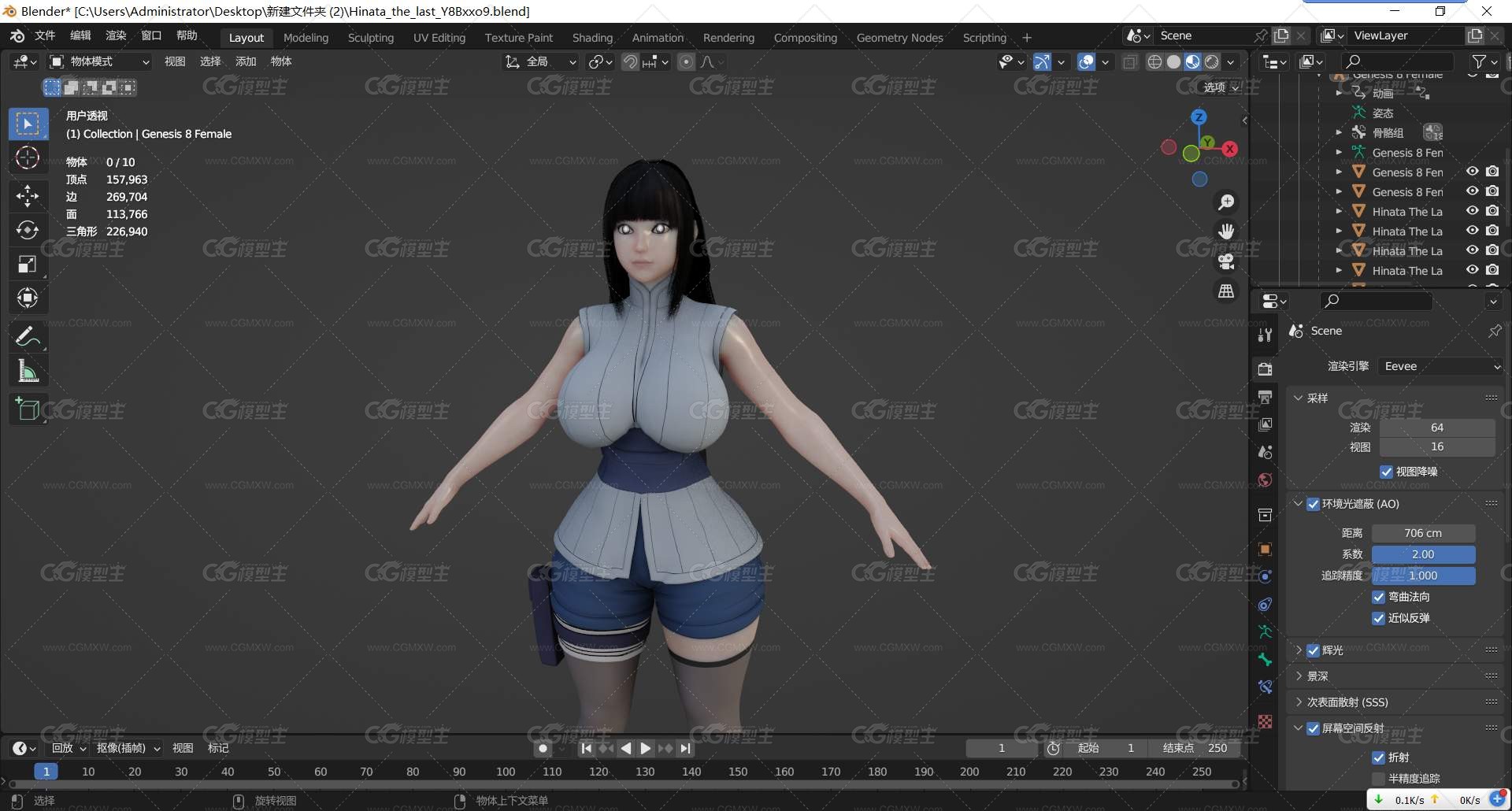
Task: Open the 编辑 menu
Action: [x=80, y=35]
